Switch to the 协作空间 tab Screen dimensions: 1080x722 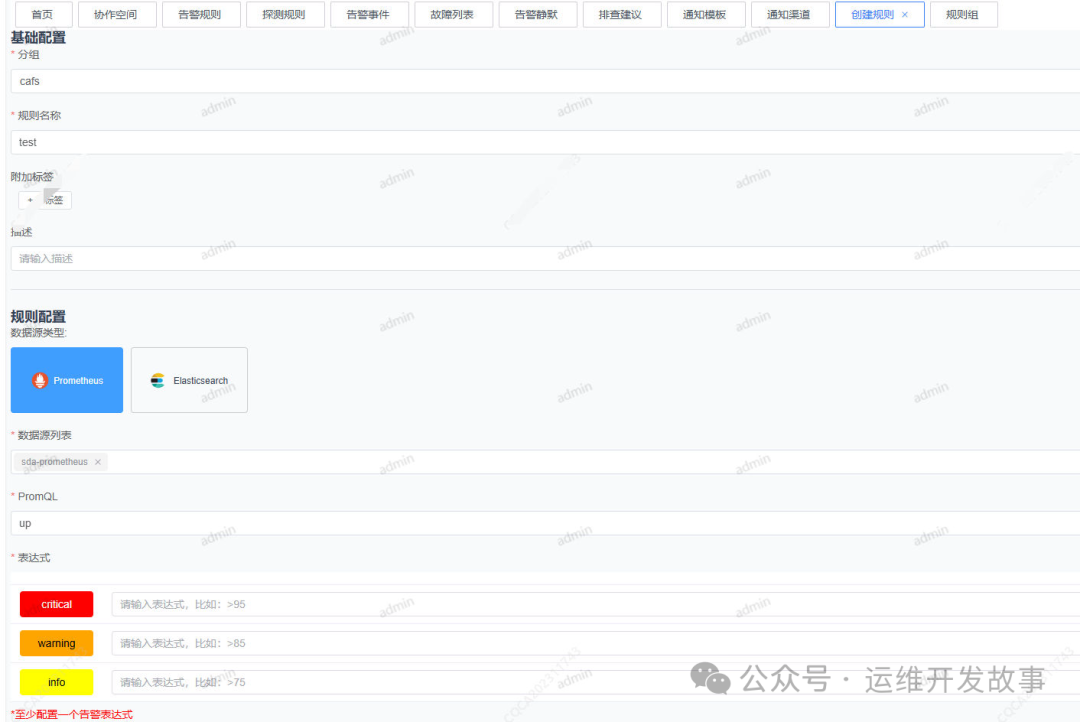116,14
